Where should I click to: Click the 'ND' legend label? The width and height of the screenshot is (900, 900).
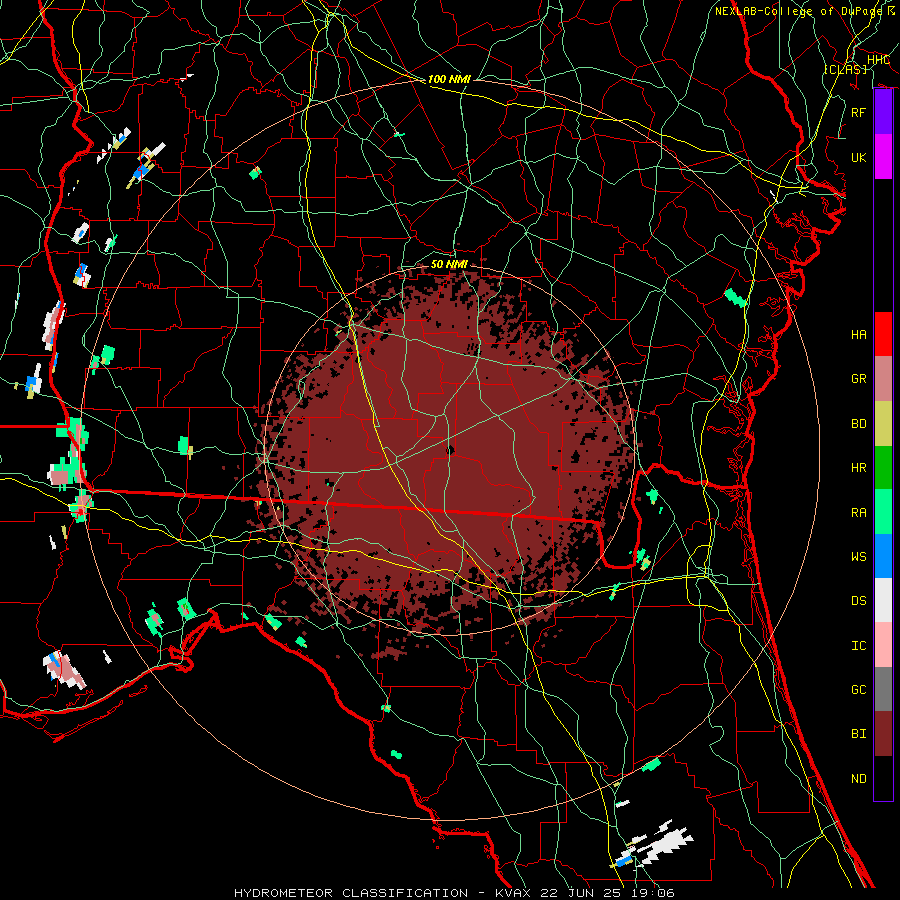pos(859,779)
